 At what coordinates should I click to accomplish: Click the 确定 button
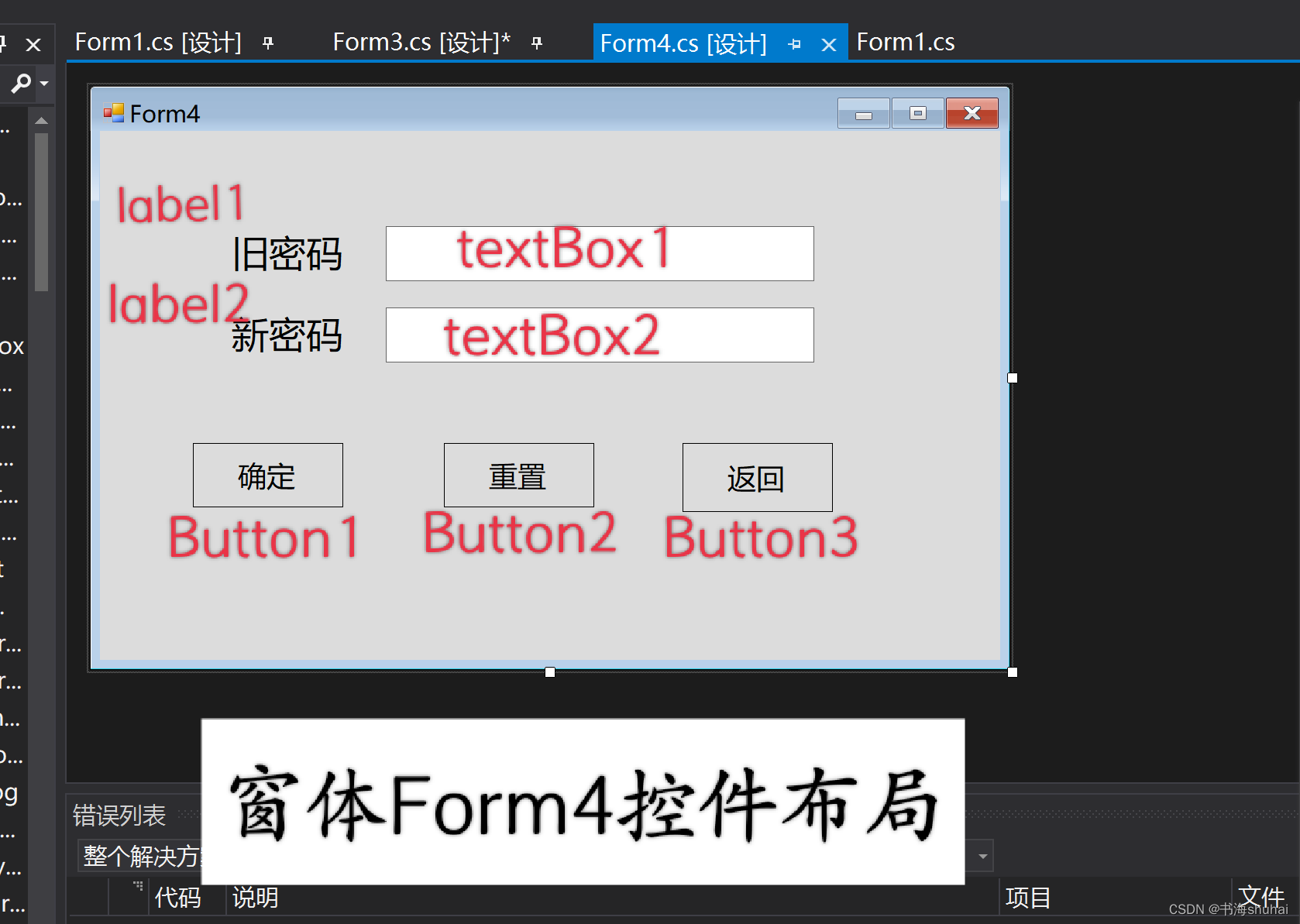tap(268, 476)
